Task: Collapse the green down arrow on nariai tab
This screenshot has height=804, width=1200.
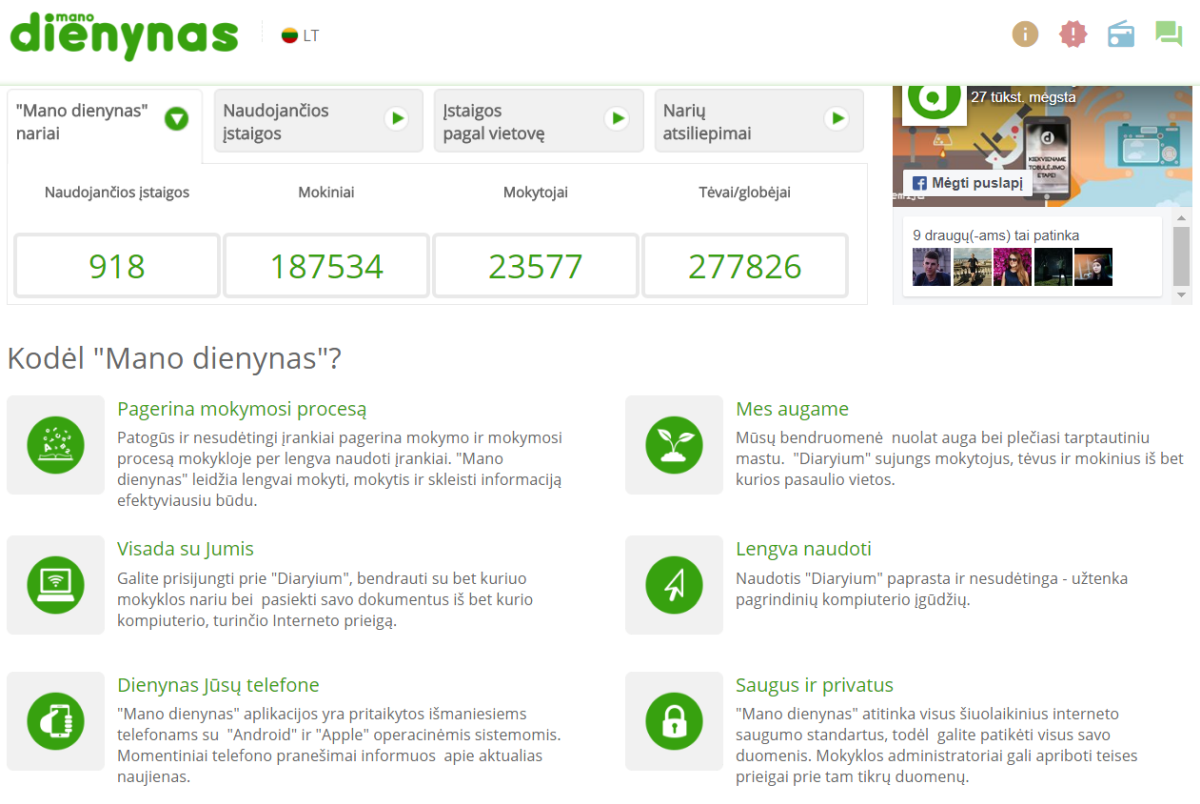Action: pyautogui.click(x=177, y=119)
